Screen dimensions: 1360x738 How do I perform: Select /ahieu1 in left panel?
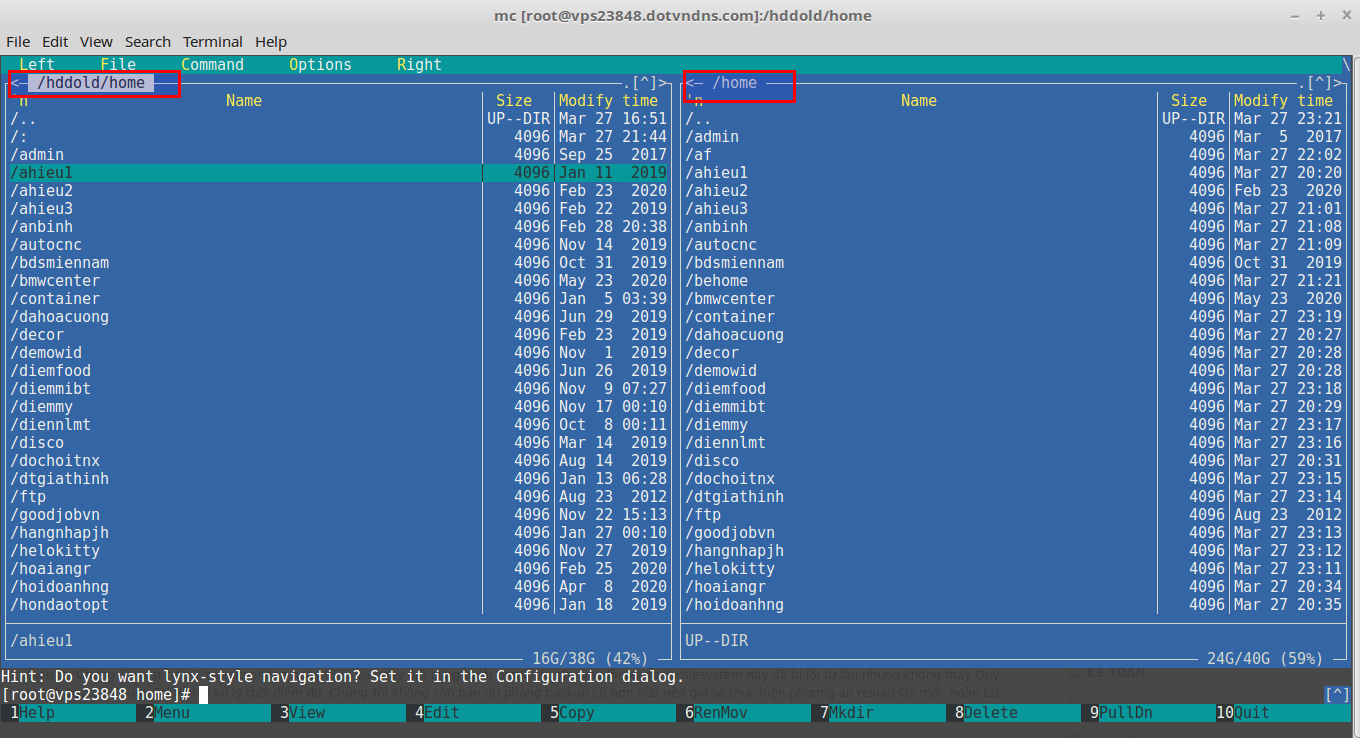click(x=340, y=172)
